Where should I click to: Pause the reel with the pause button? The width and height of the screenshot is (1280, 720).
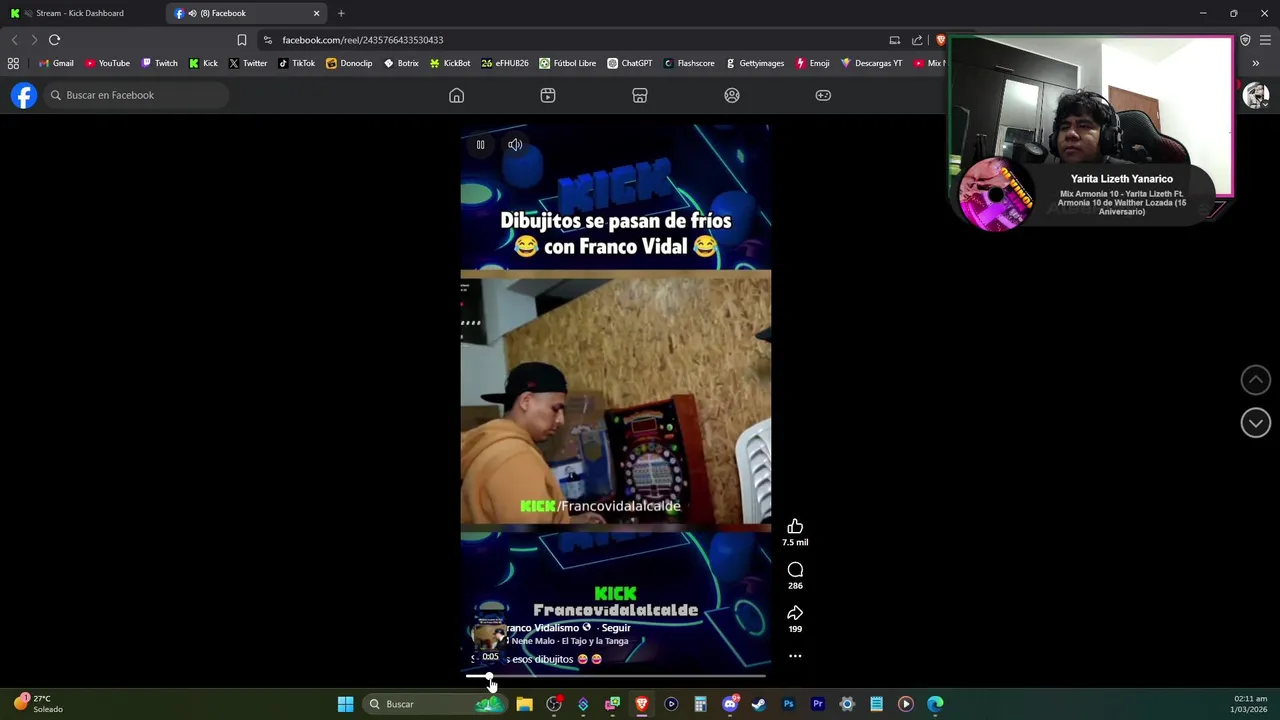tap(480, 145)
